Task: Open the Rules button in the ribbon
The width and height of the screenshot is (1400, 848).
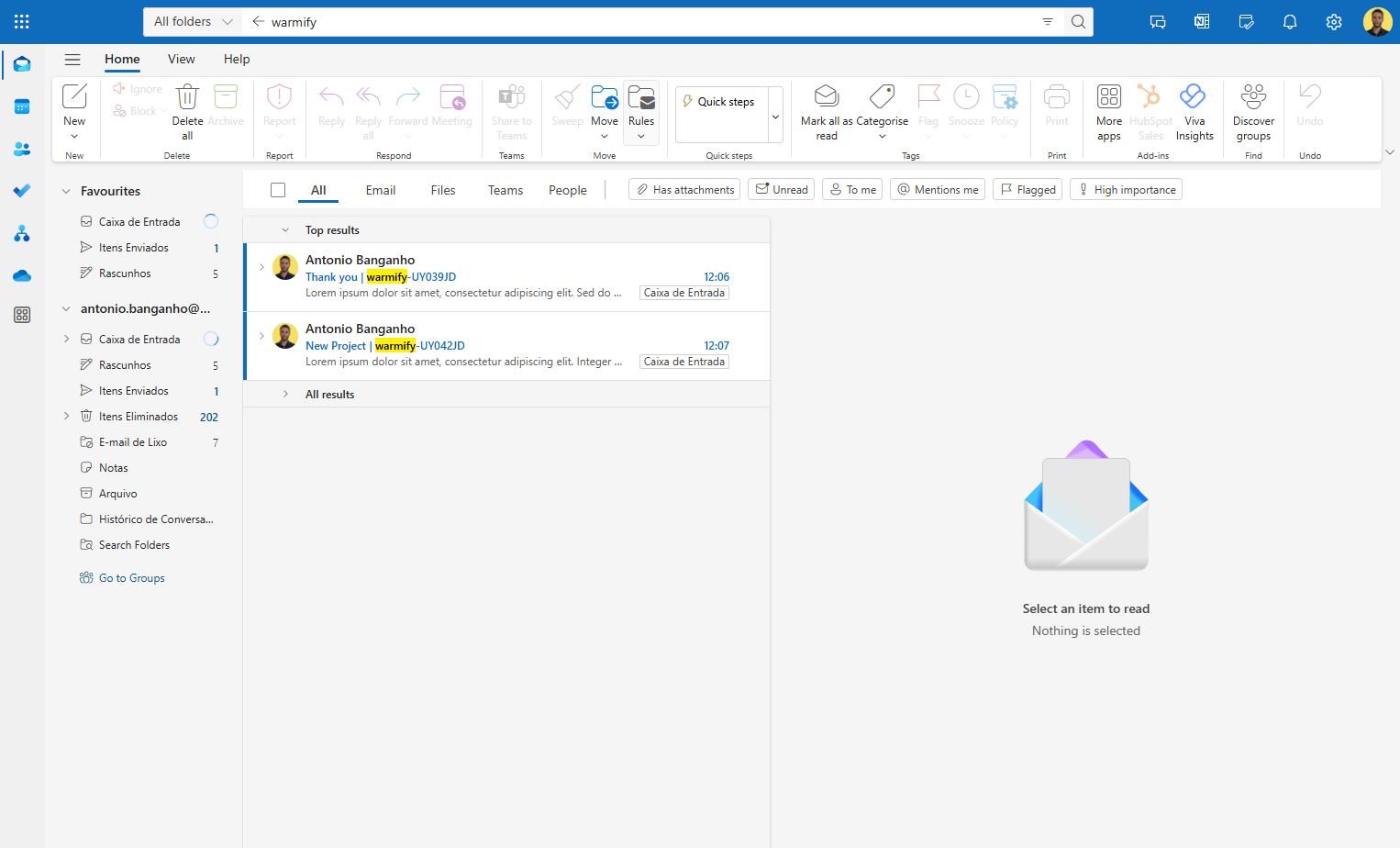Action: click(641, 112)
